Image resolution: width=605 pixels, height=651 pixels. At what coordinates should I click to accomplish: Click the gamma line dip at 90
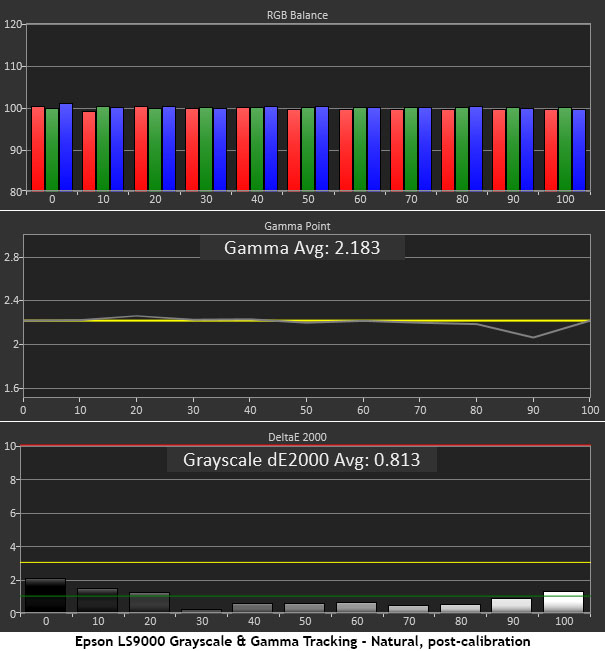(533, 337)
